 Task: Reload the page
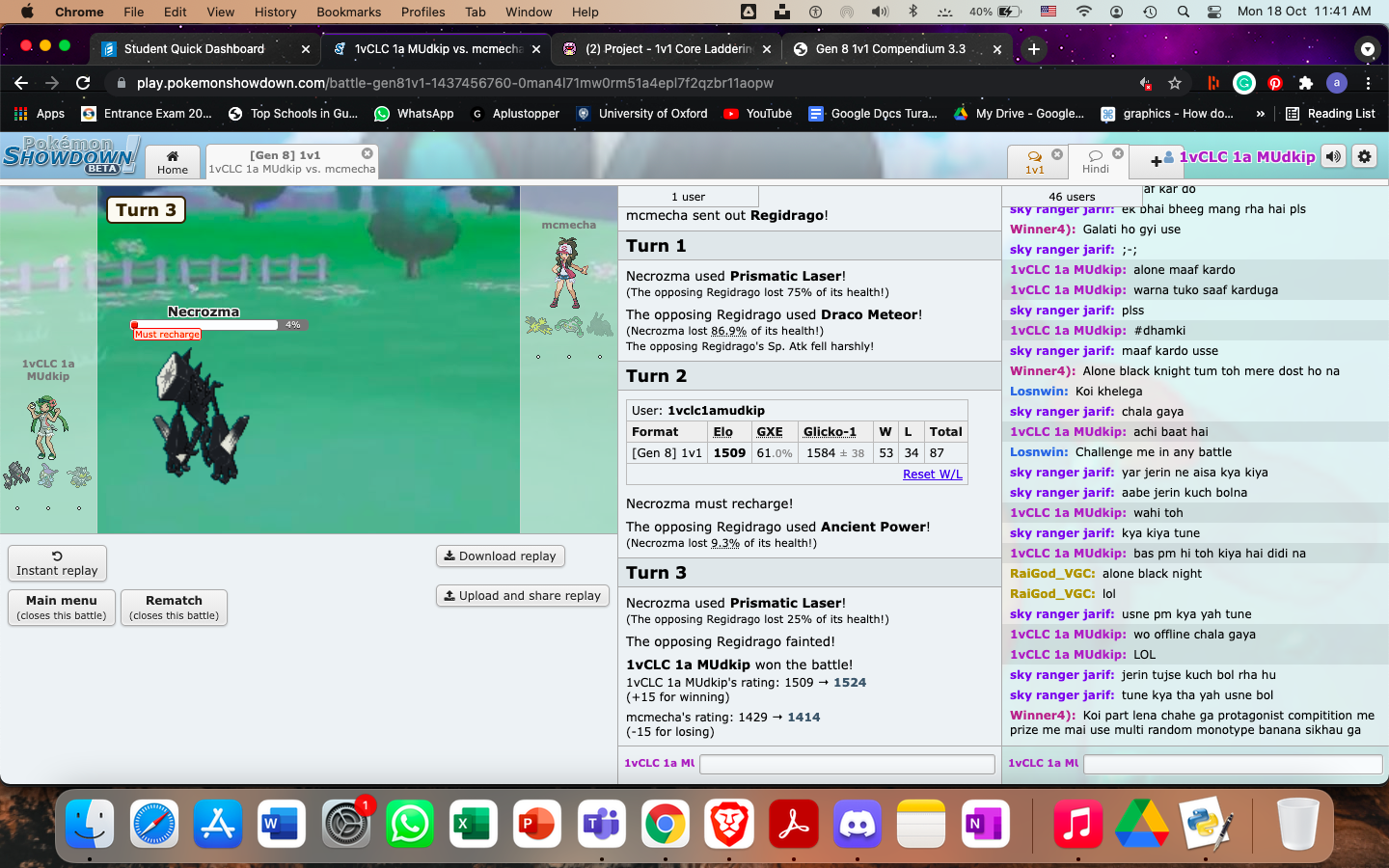(x=83, y=83)
